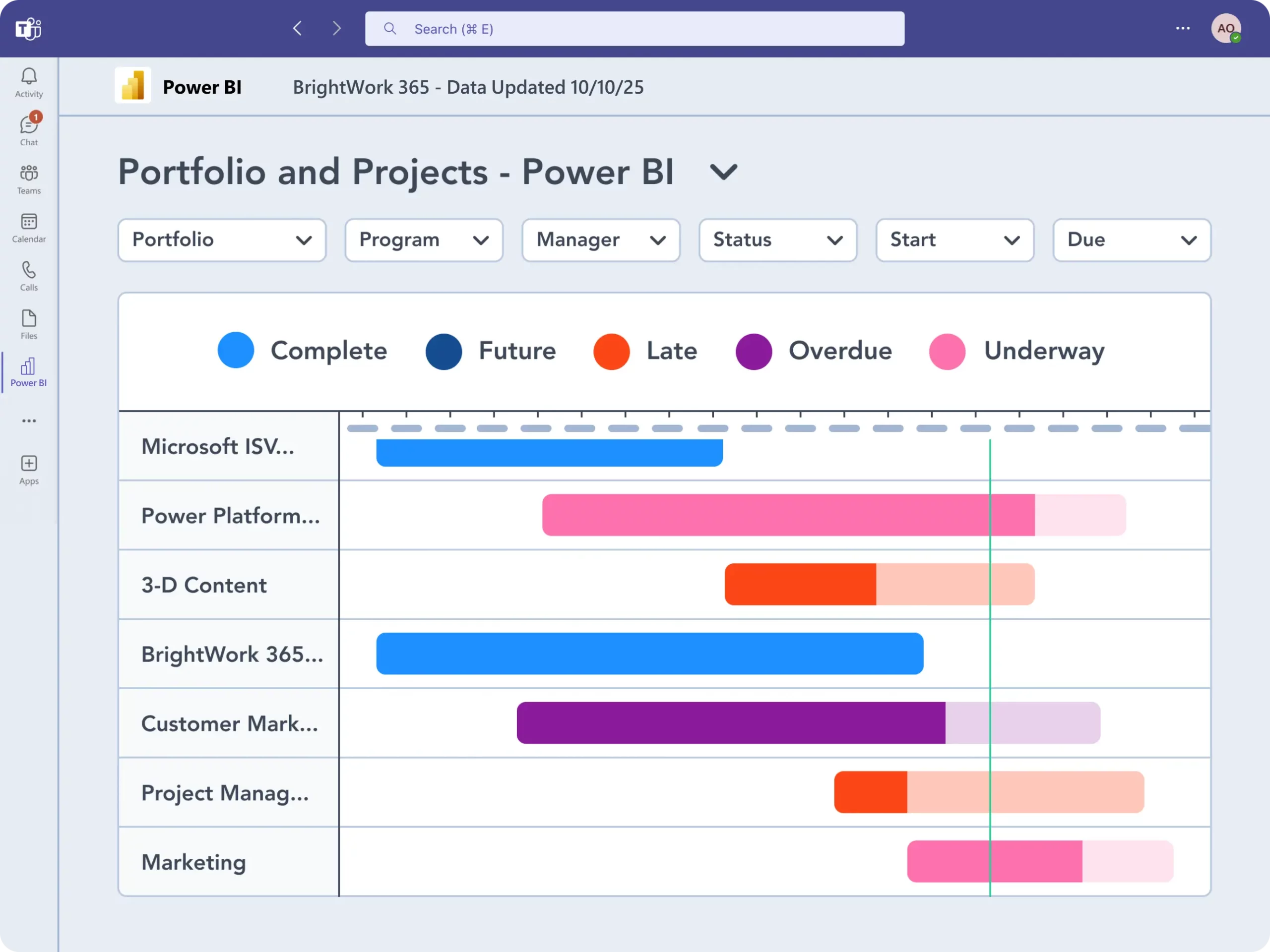Select the Power BI sidebar tab

pos(29,372)
